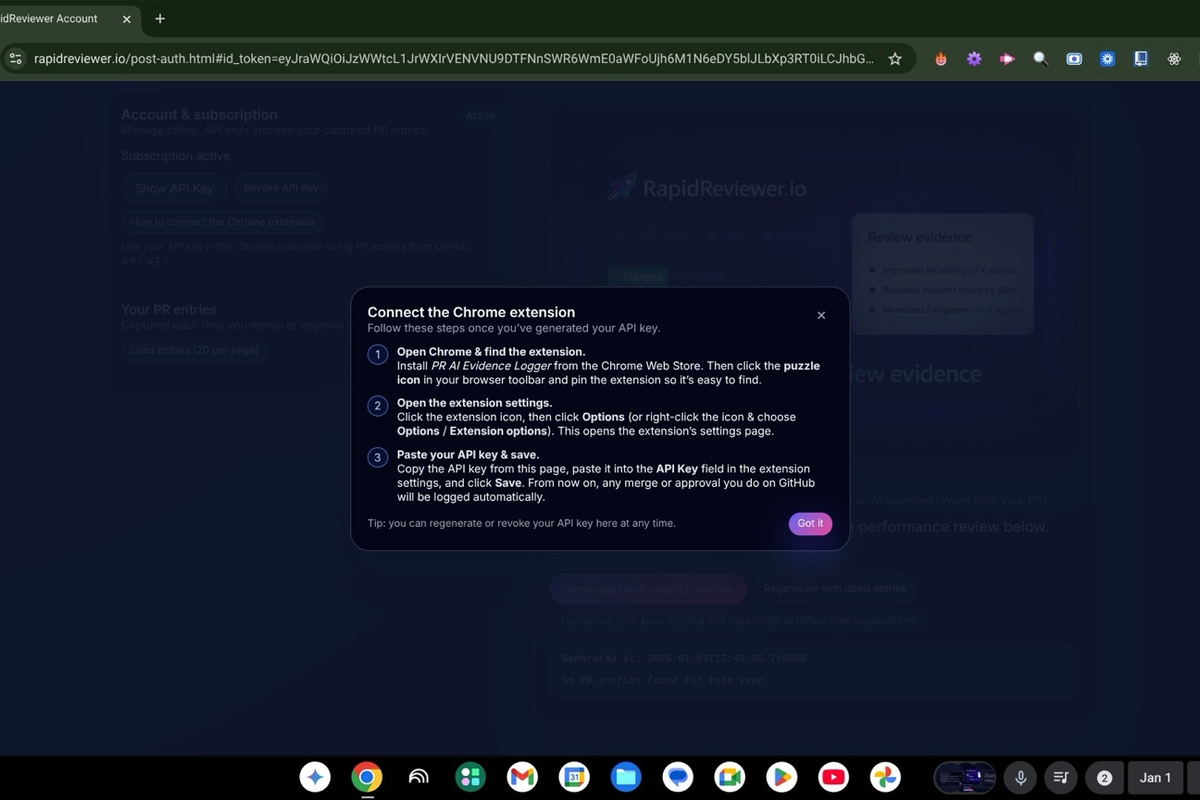The image size is (1200, 800).
Task: Open a new browser tab
Action: click(160, 18)
